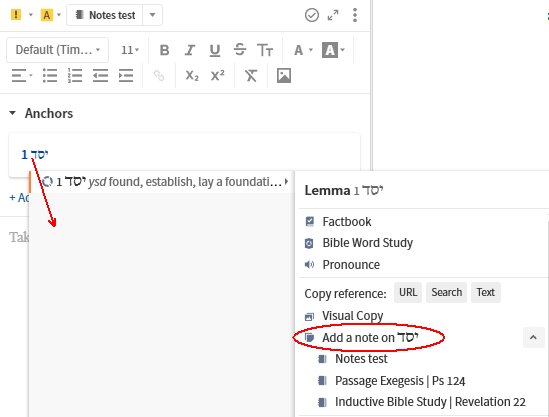Collapse the Anchors section

13,113
